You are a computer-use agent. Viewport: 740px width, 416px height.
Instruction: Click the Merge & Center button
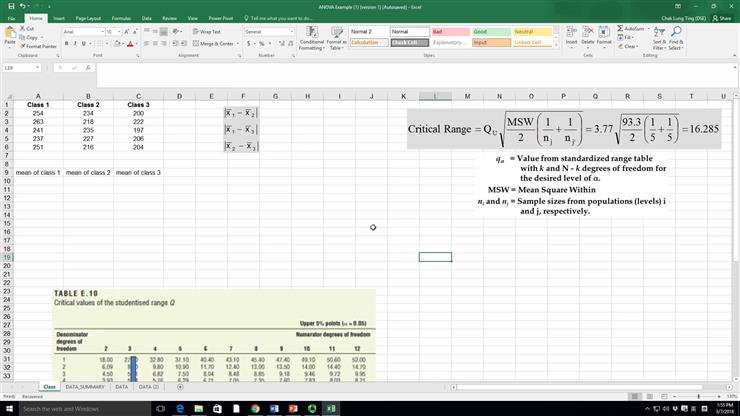point(216,44)
